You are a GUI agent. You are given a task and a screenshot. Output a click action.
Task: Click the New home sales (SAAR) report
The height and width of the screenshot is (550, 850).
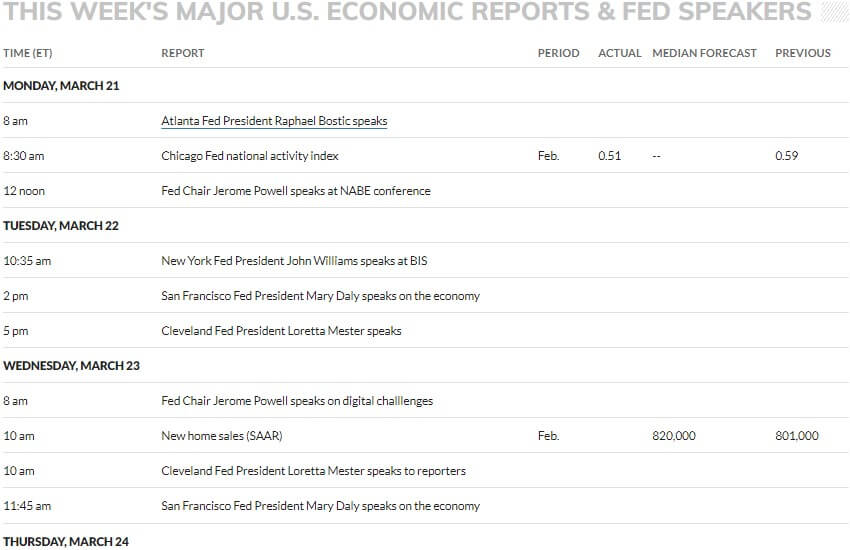(x=222, y=436)
